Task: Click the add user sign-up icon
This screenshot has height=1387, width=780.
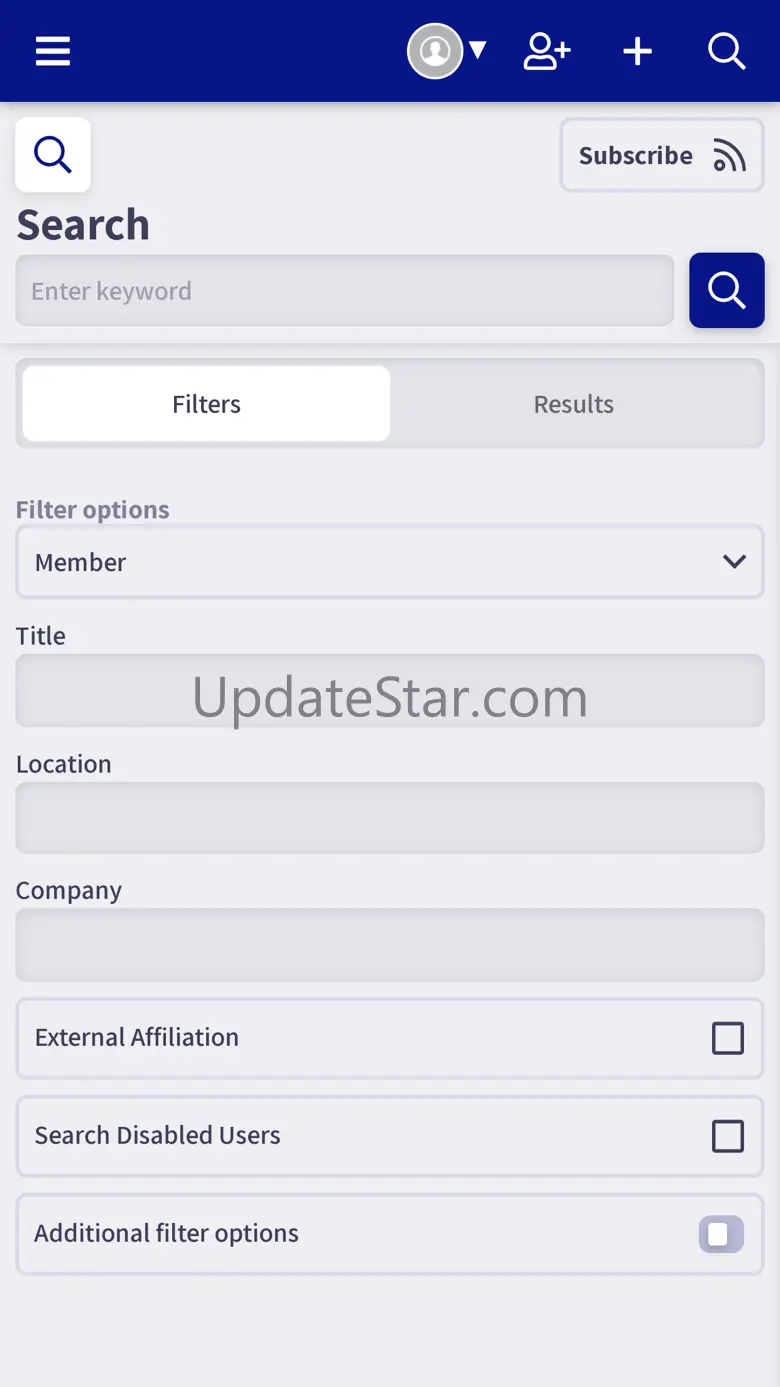Action: (x=547, y=51)
